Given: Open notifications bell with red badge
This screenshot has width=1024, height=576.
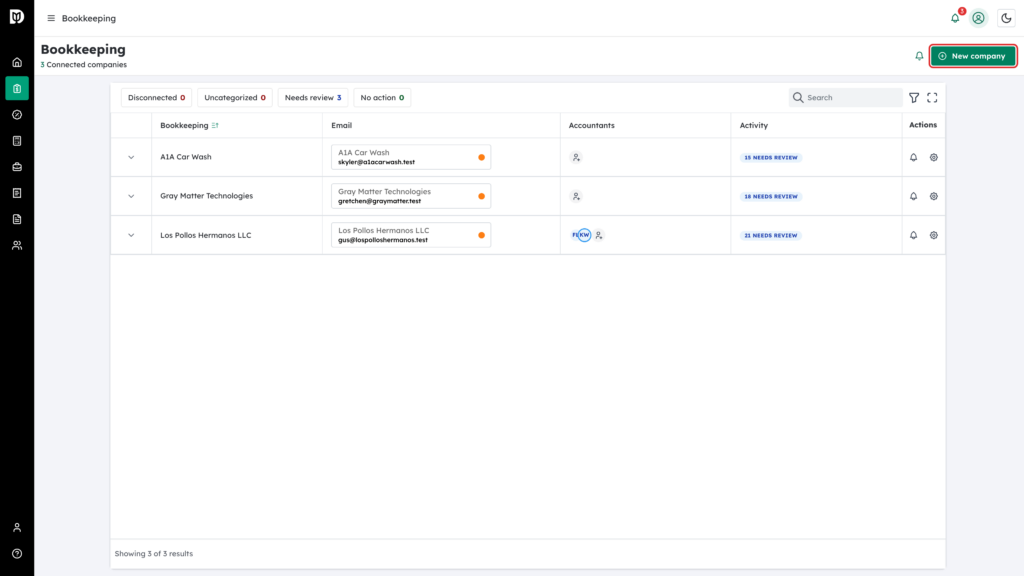Looking at the screenshot, I should [956, 17].
